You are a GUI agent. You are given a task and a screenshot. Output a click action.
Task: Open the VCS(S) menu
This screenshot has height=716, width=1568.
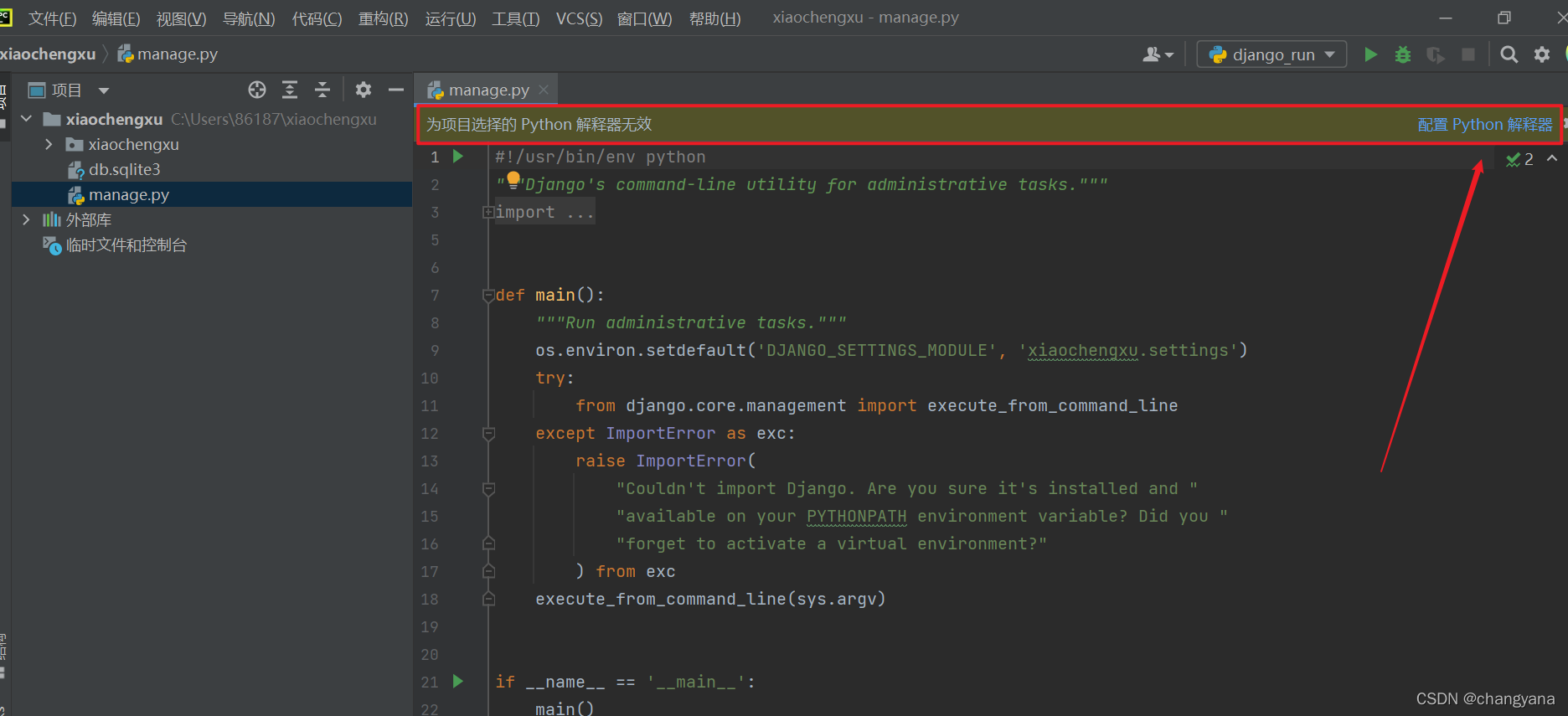(579, 18)
